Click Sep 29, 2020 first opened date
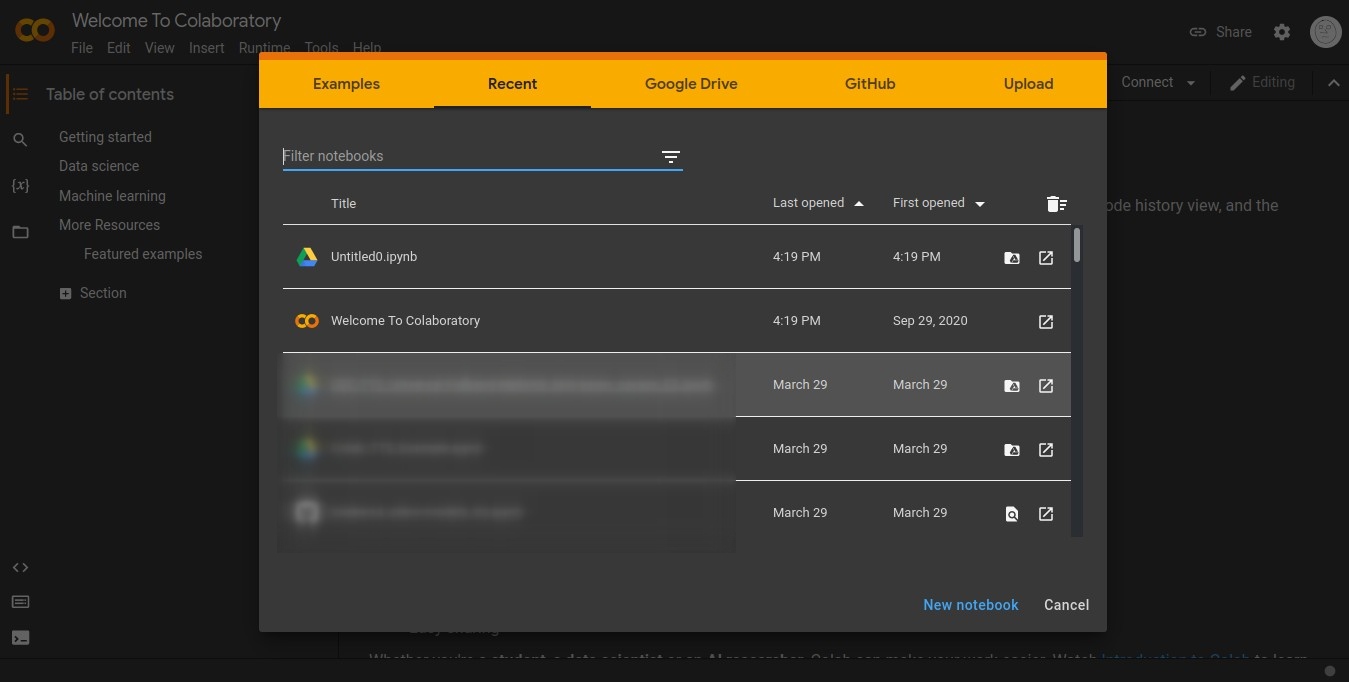1349x682 pixels. [x=930, y=321]
